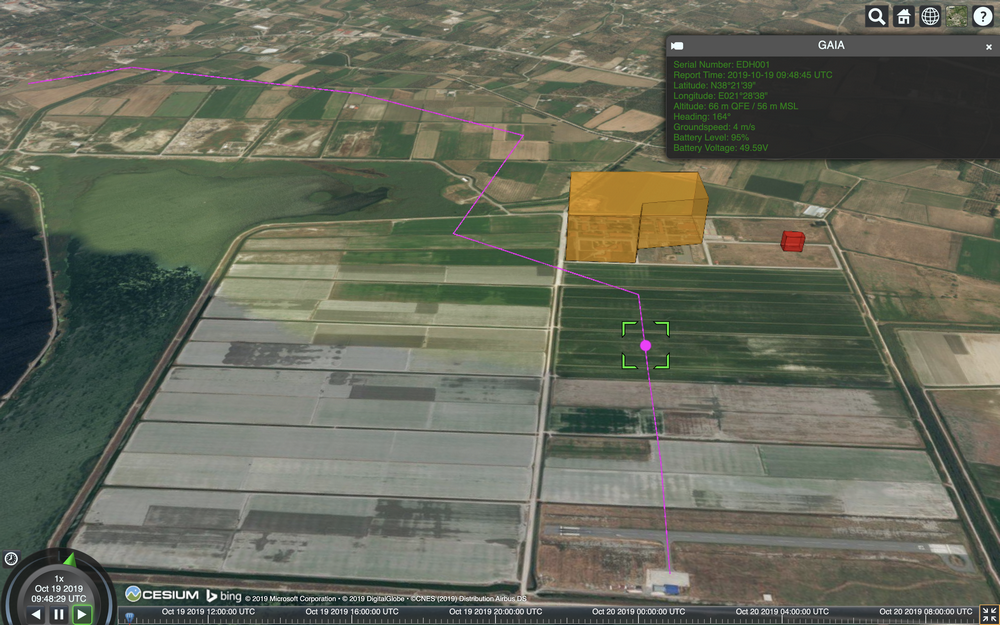
Task: Click the Microsoft Corporation credit
Action: tap(291, 599)
